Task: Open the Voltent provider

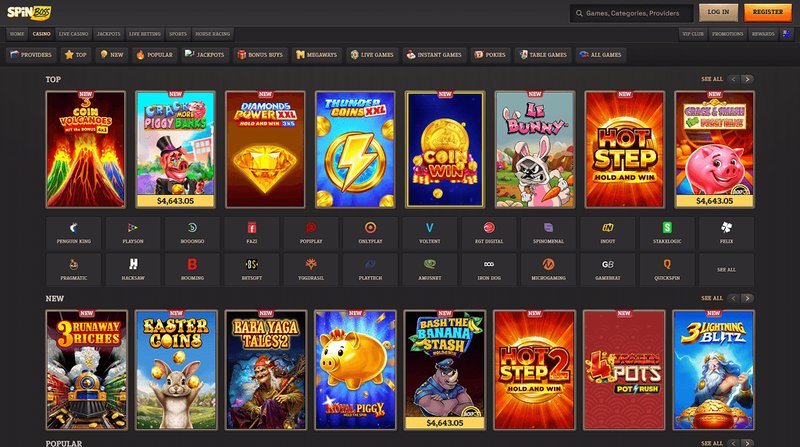Action: 430,232
